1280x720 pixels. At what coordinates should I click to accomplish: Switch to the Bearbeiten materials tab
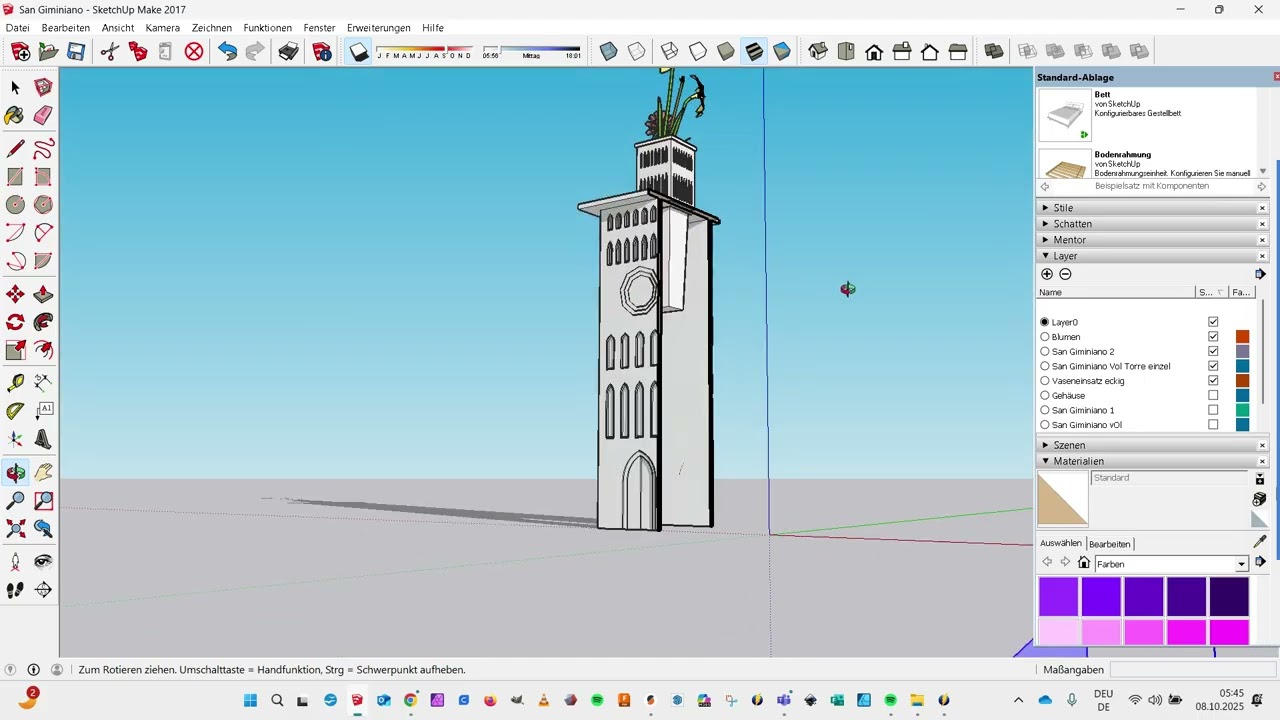coord(1110,544)
